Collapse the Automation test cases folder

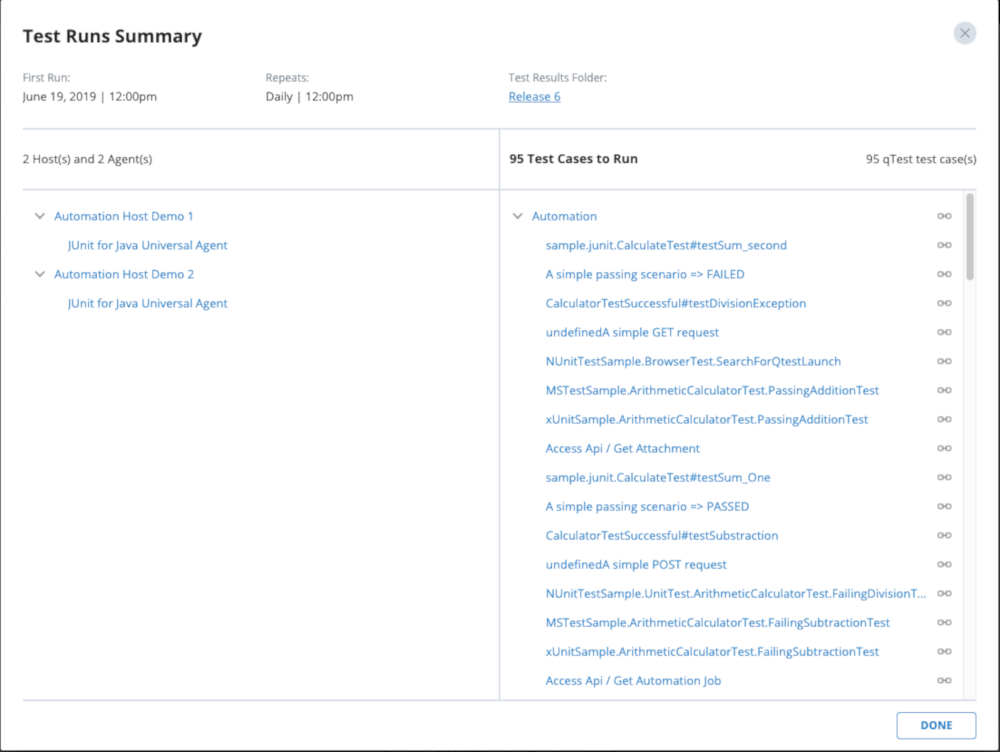(x=518, y=216)
